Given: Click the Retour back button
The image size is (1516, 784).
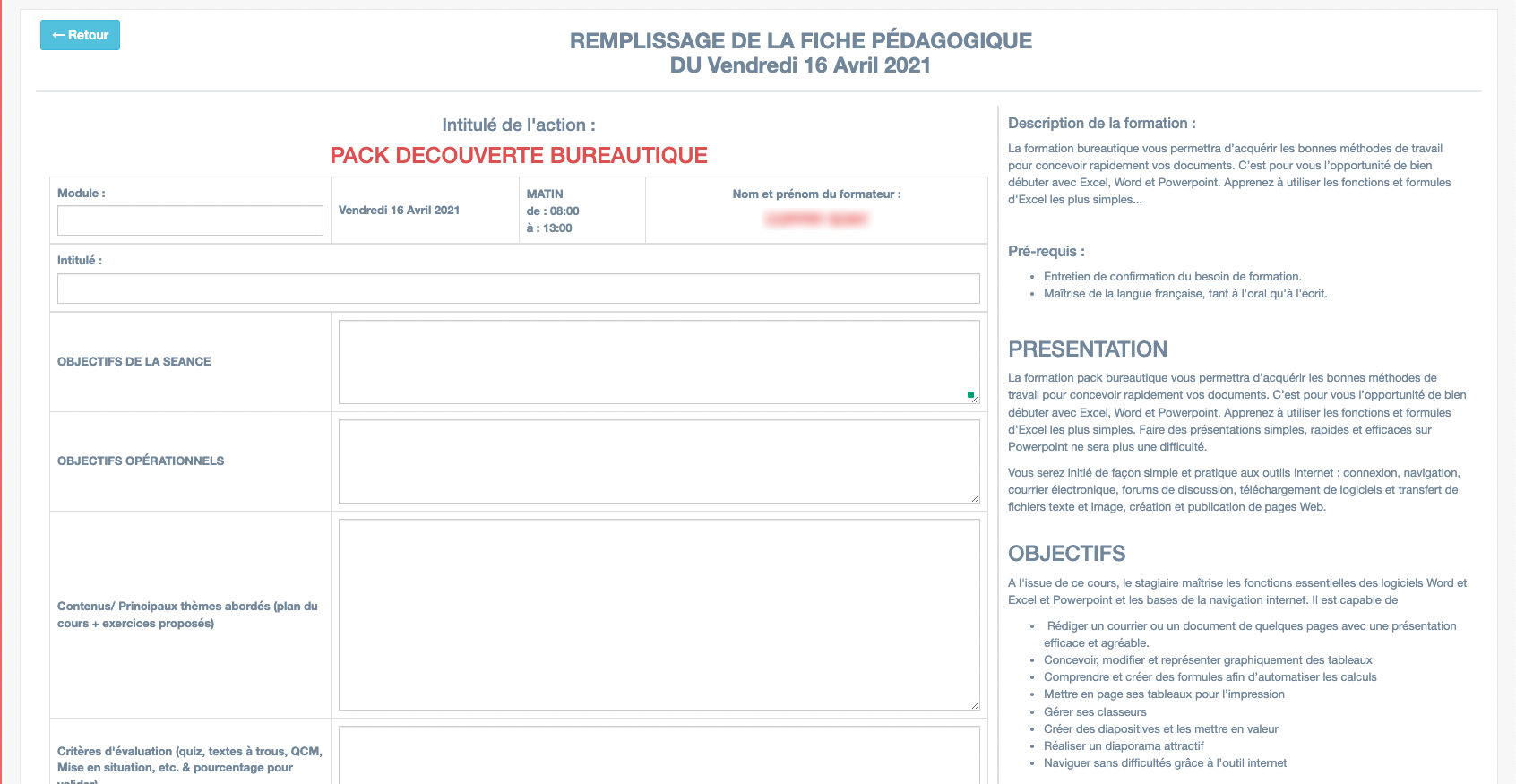Looking at the screenshot, I should click(x=80, y=35).
